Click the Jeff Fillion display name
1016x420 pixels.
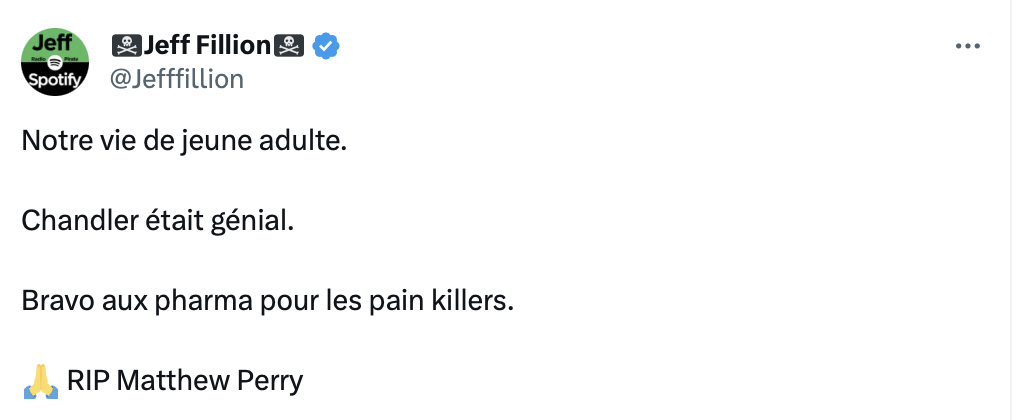207,45
